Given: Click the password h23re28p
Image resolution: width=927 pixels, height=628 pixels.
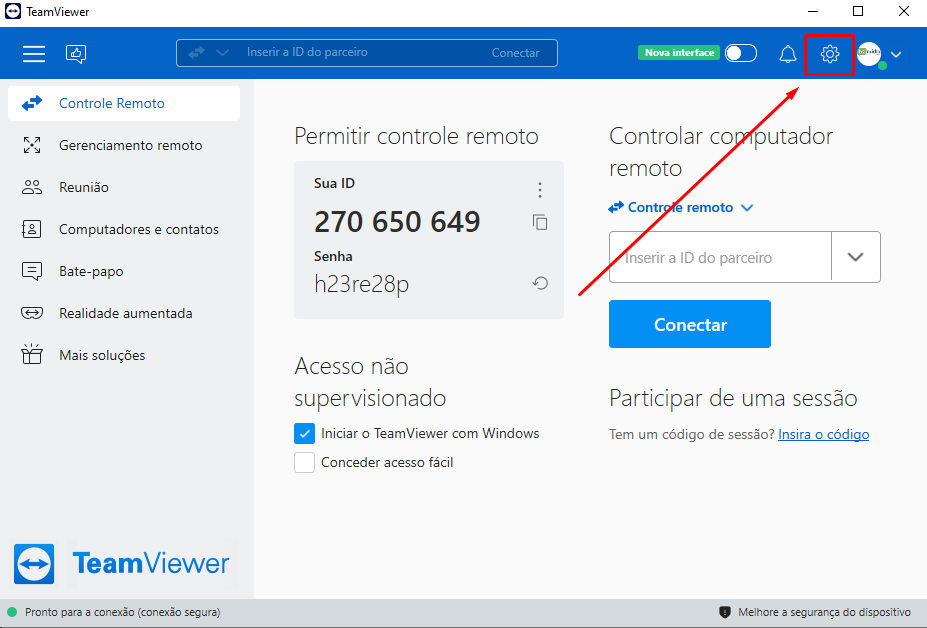Looking at the screenshot, I should pos(361,284).
